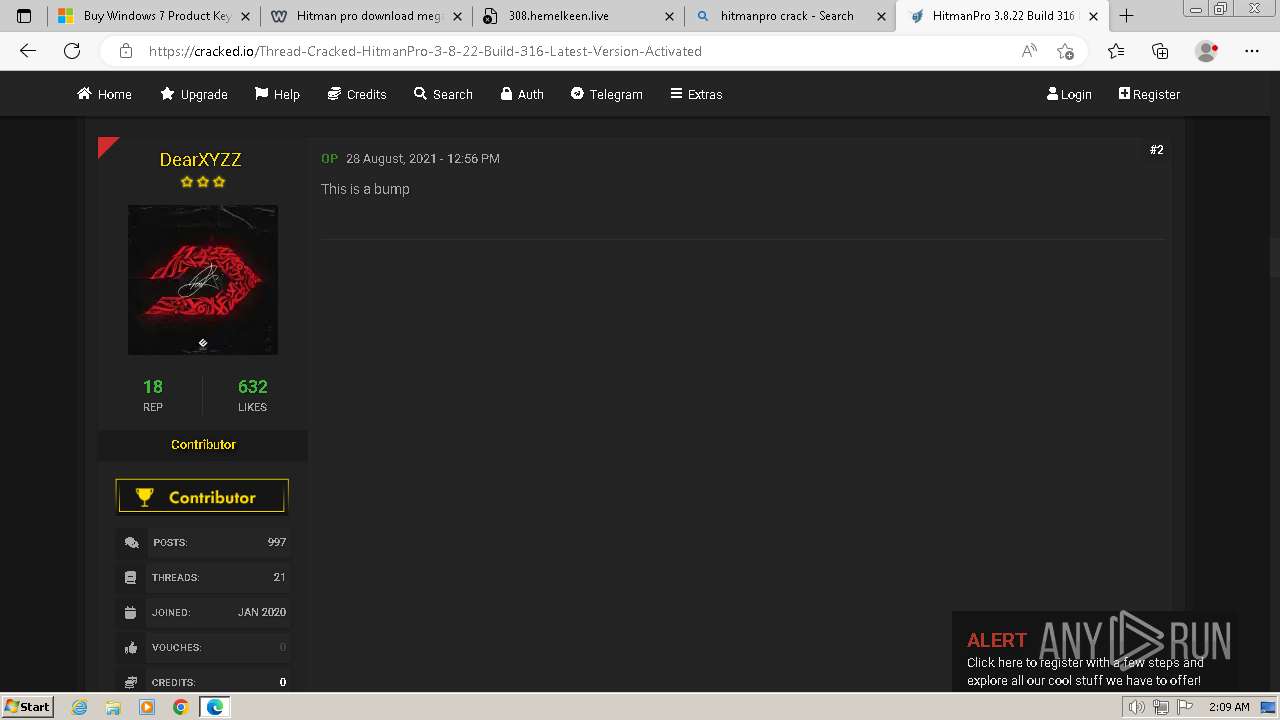Open DearXYZZ user profile link
The image size is (1280, 720).
click(200, 159)
